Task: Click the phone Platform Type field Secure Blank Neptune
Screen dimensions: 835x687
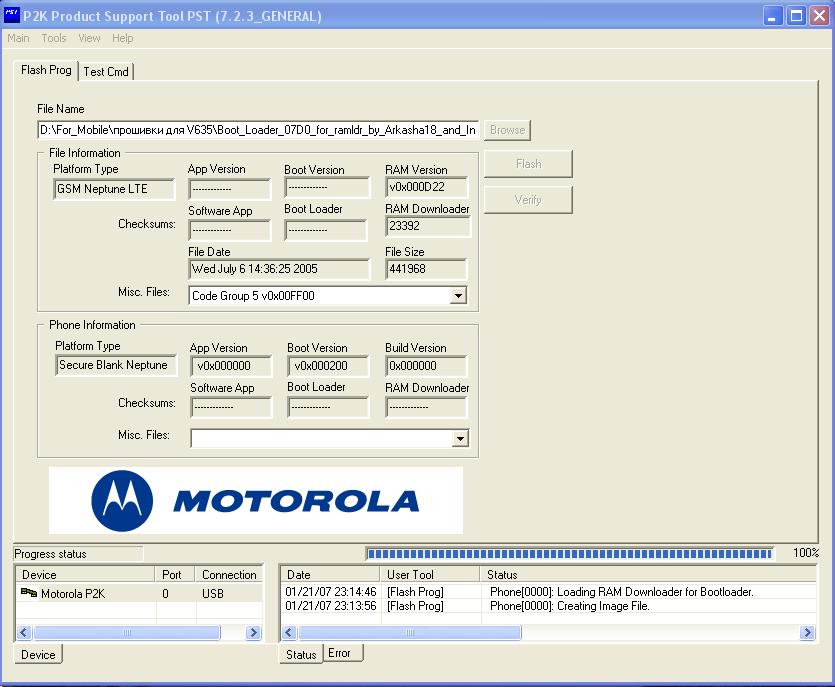Action: click(x=116, y=365)
